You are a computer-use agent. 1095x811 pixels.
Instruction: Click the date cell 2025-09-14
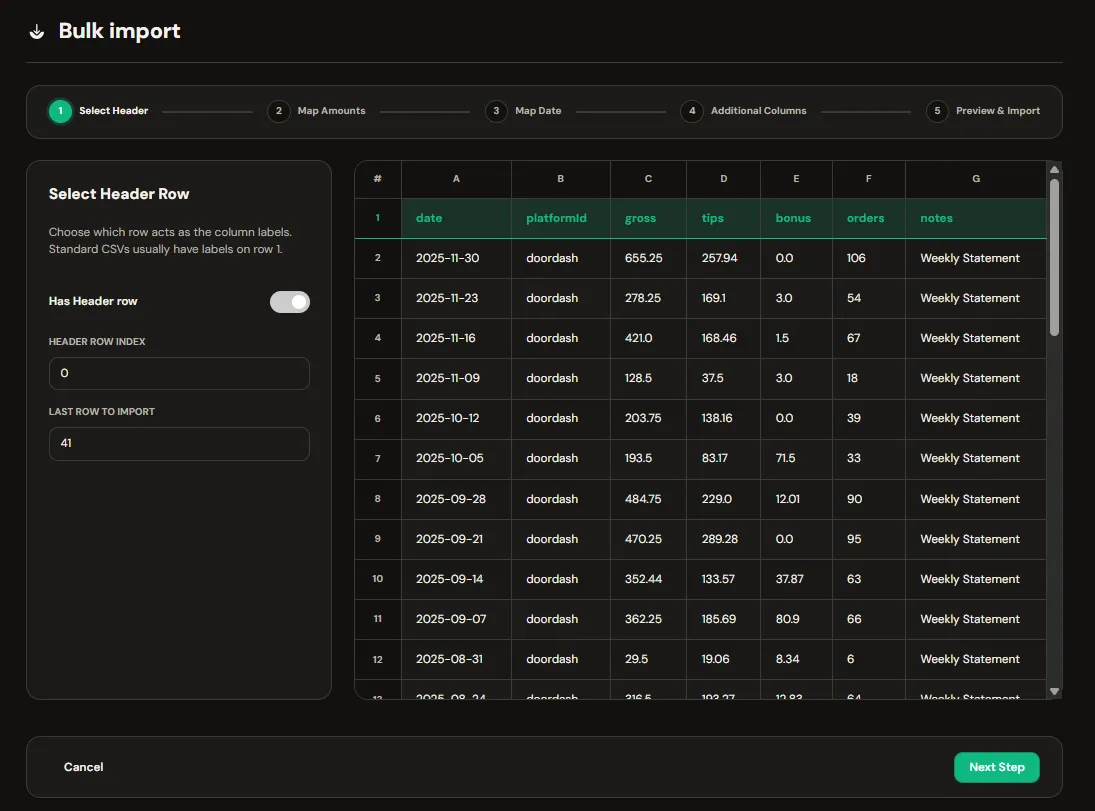(x=456, y=579)
